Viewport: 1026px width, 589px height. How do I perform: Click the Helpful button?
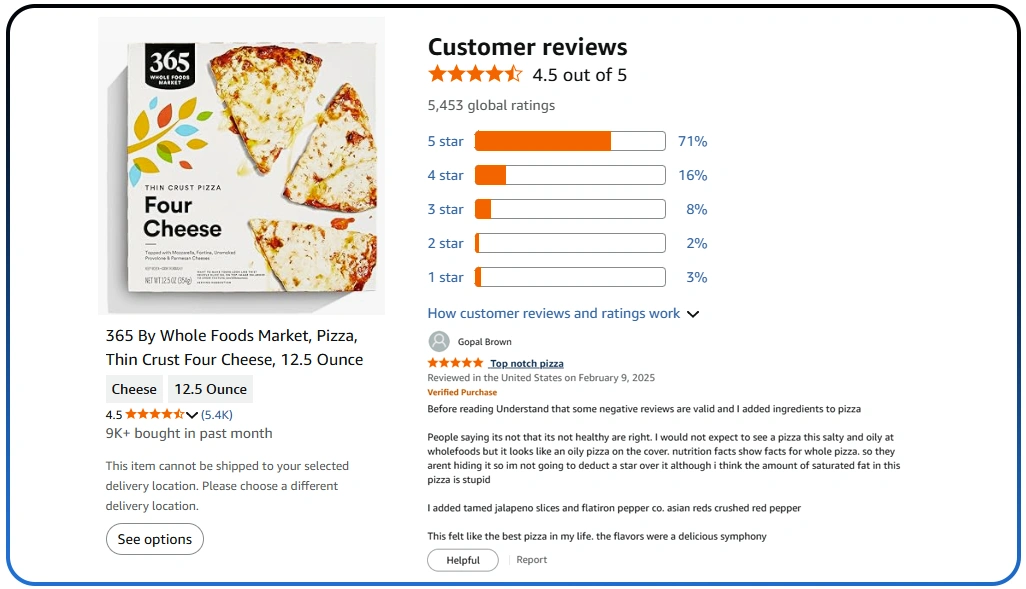462,560
